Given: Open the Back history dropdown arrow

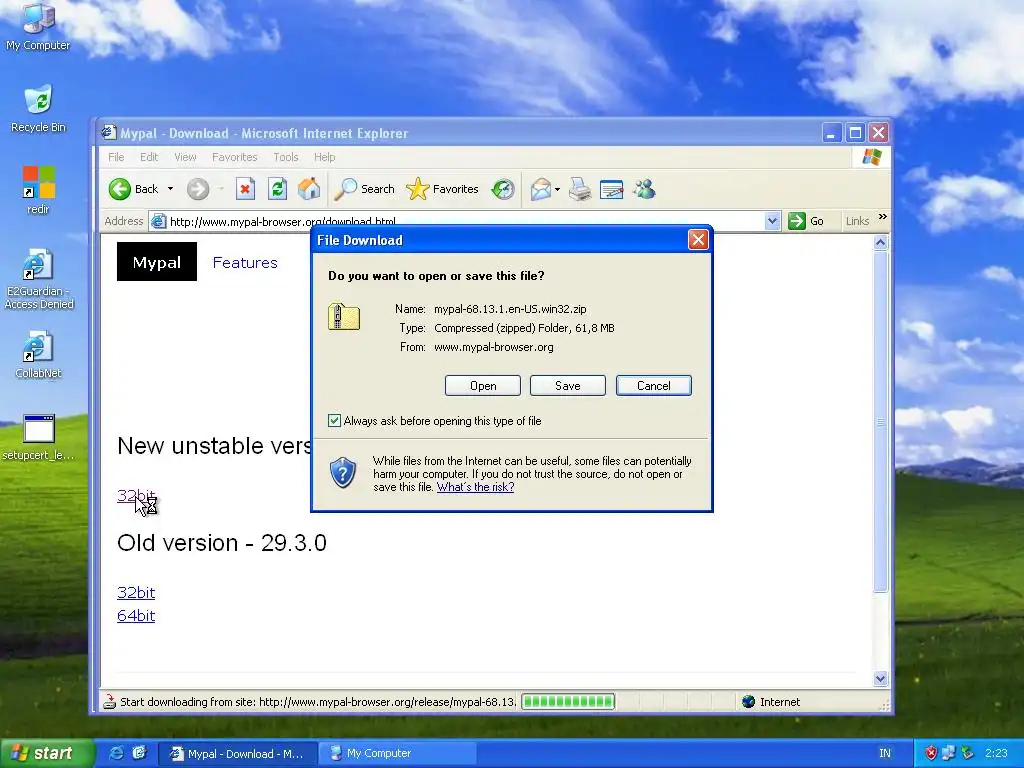Looking at the screenshot, I should point(170,189).
